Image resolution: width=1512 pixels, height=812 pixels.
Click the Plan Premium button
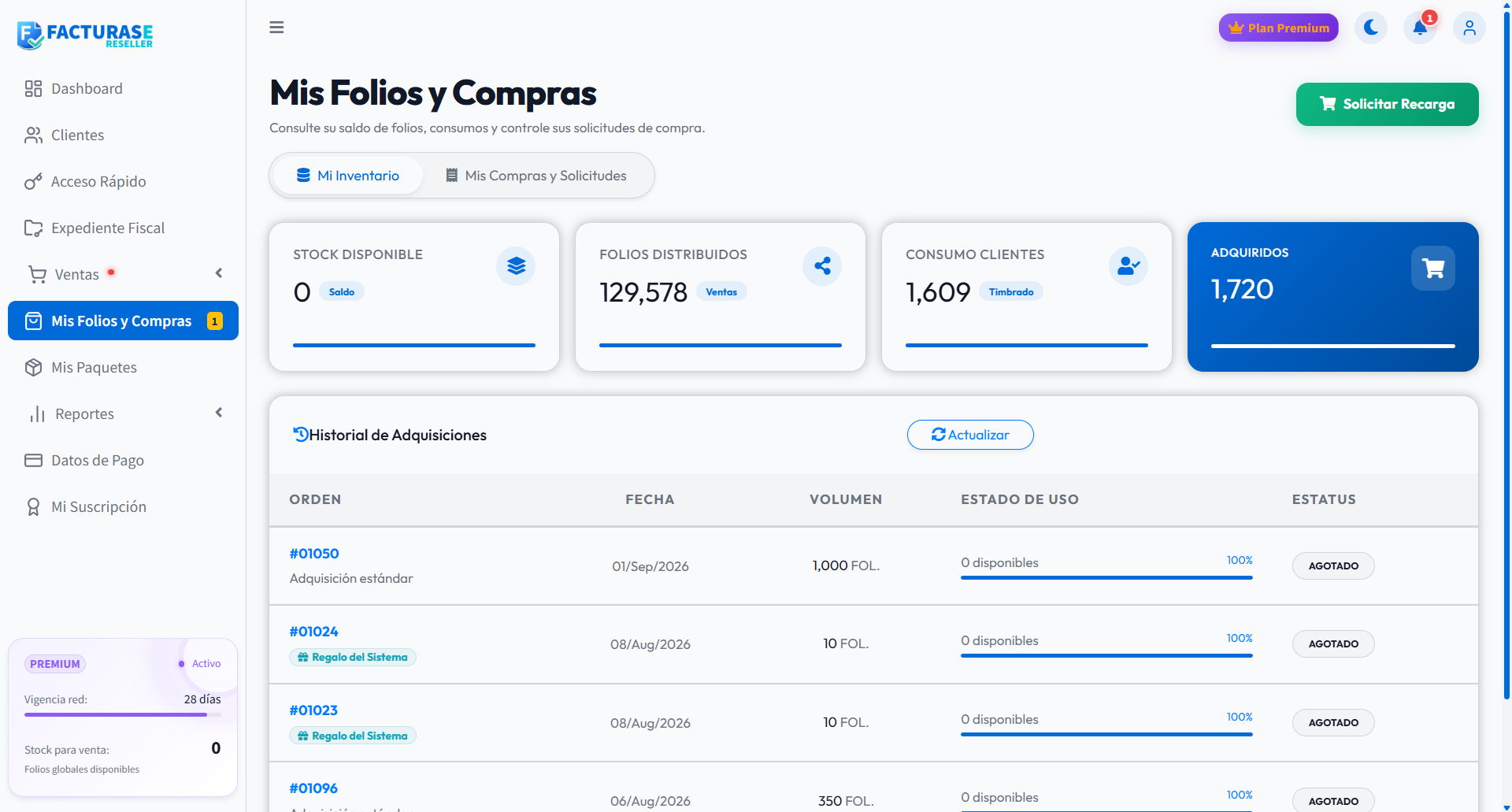pyautogui.click(x=1278, y=28)
